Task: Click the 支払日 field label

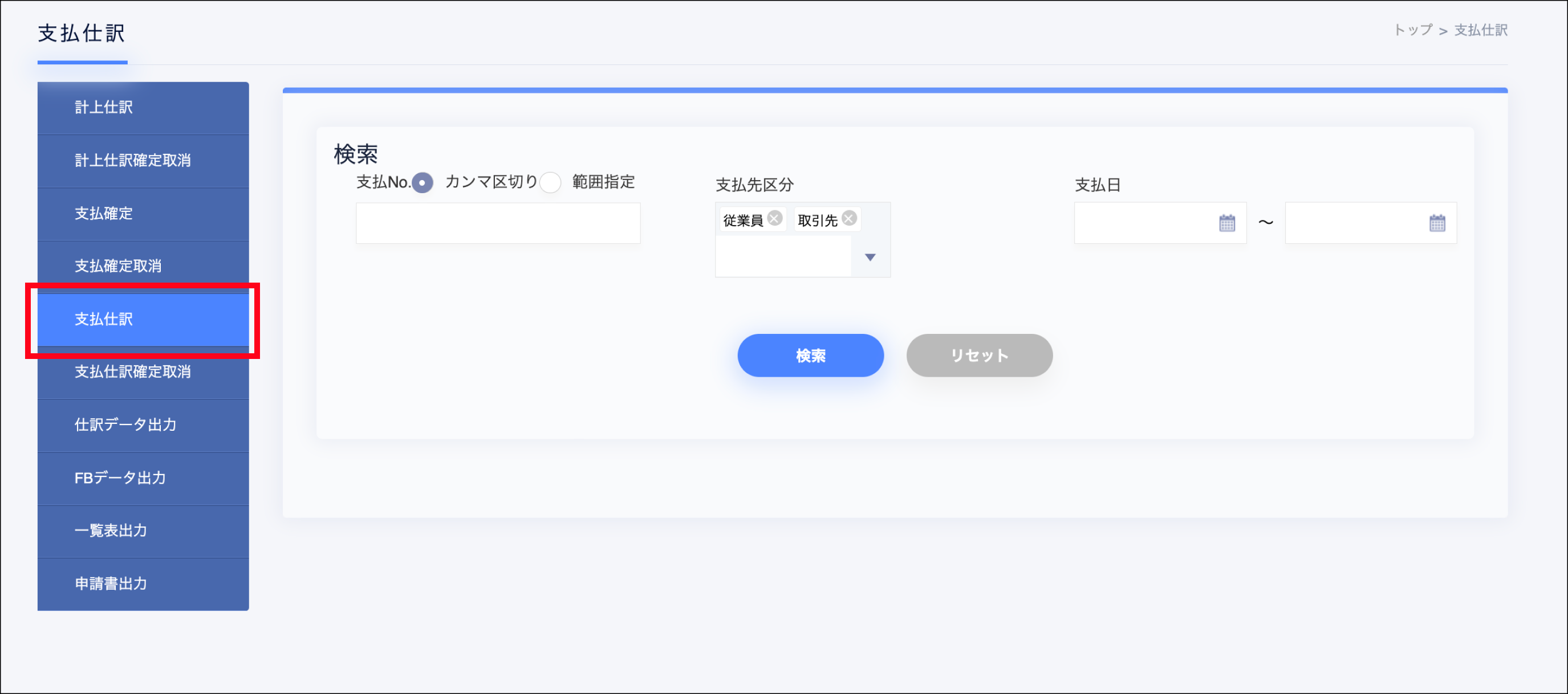Action: coord(1098,185)
